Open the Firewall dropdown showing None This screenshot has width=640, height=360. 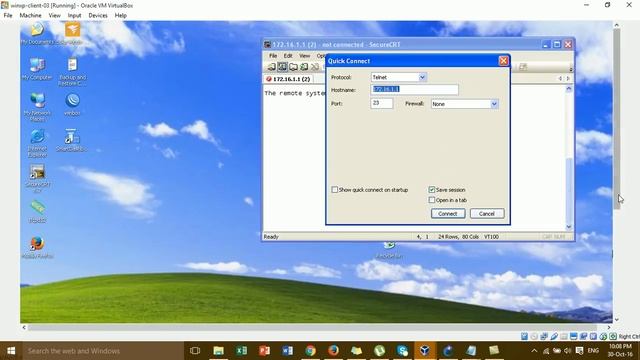[x=464, y=104]
